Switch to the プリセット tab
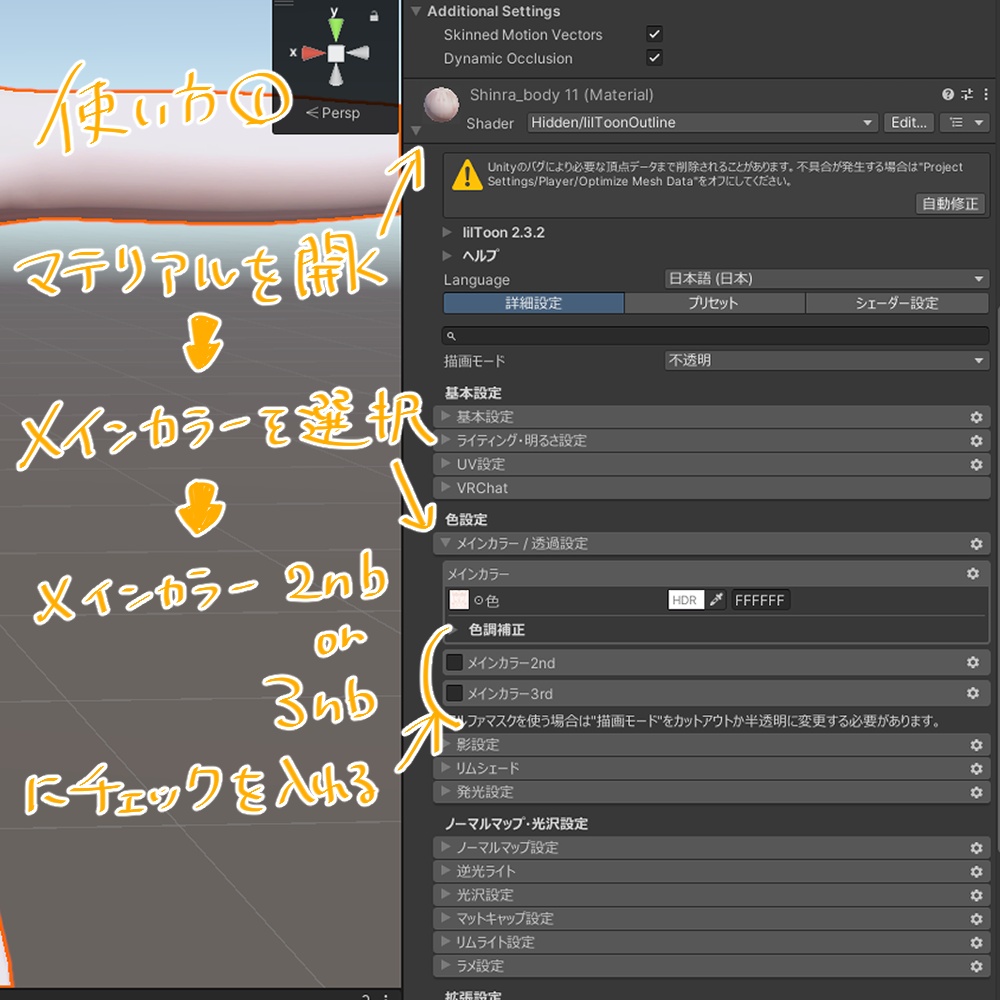This screenshot has height=1000, width=1000. [x=714, y=303]
